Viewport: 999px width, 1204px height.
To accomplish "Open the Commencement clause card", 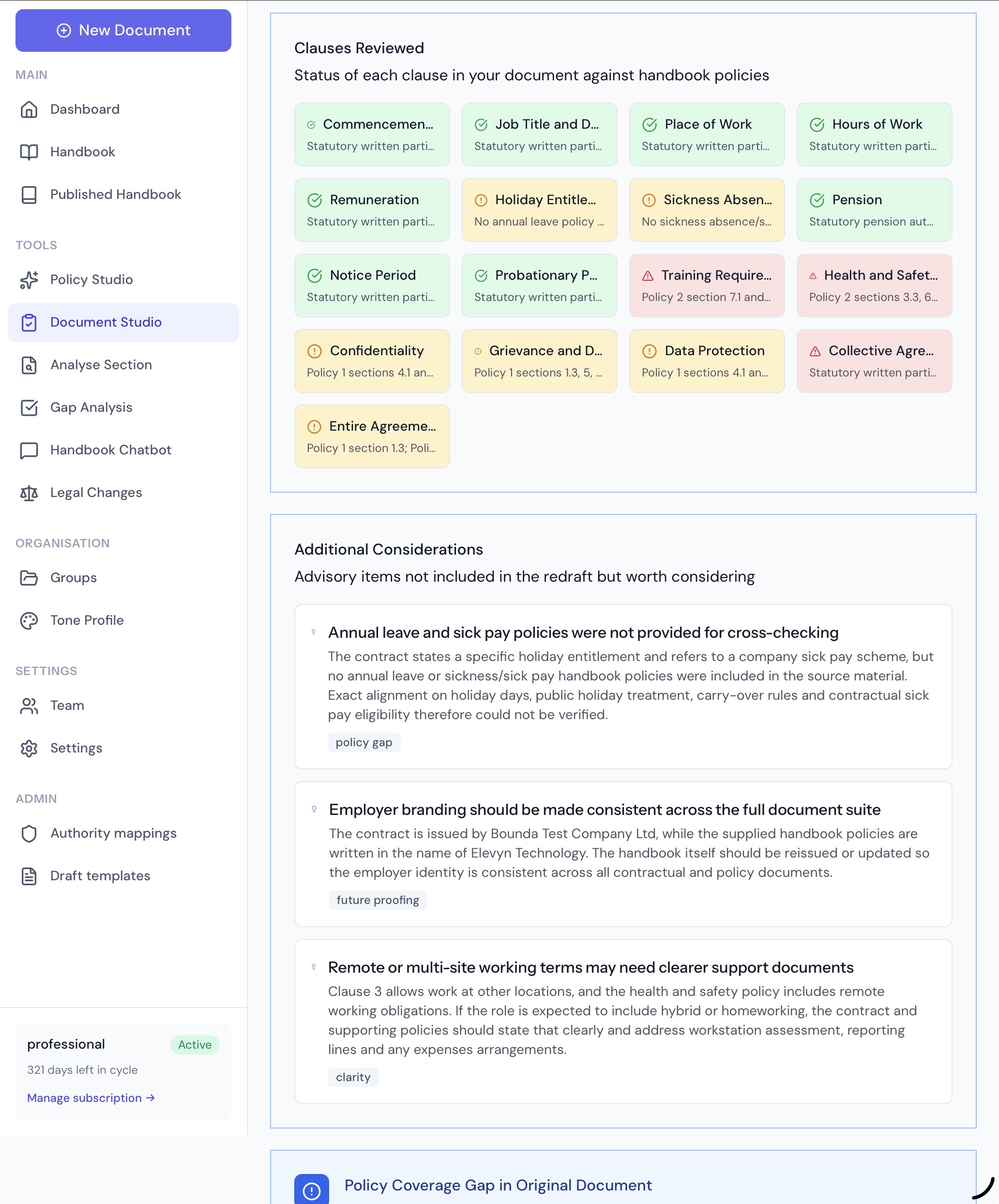I will click(x=372, y=135).
